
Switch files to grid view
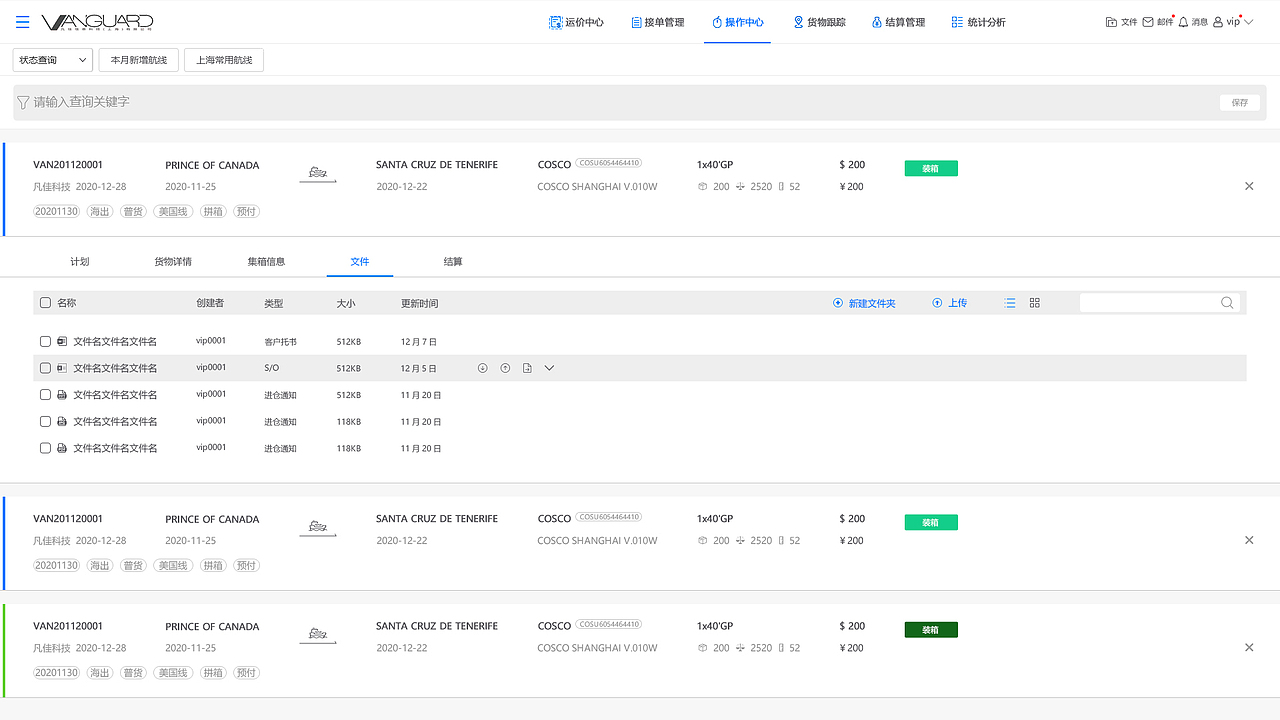pyautogui.click(x=1035, y=303)
